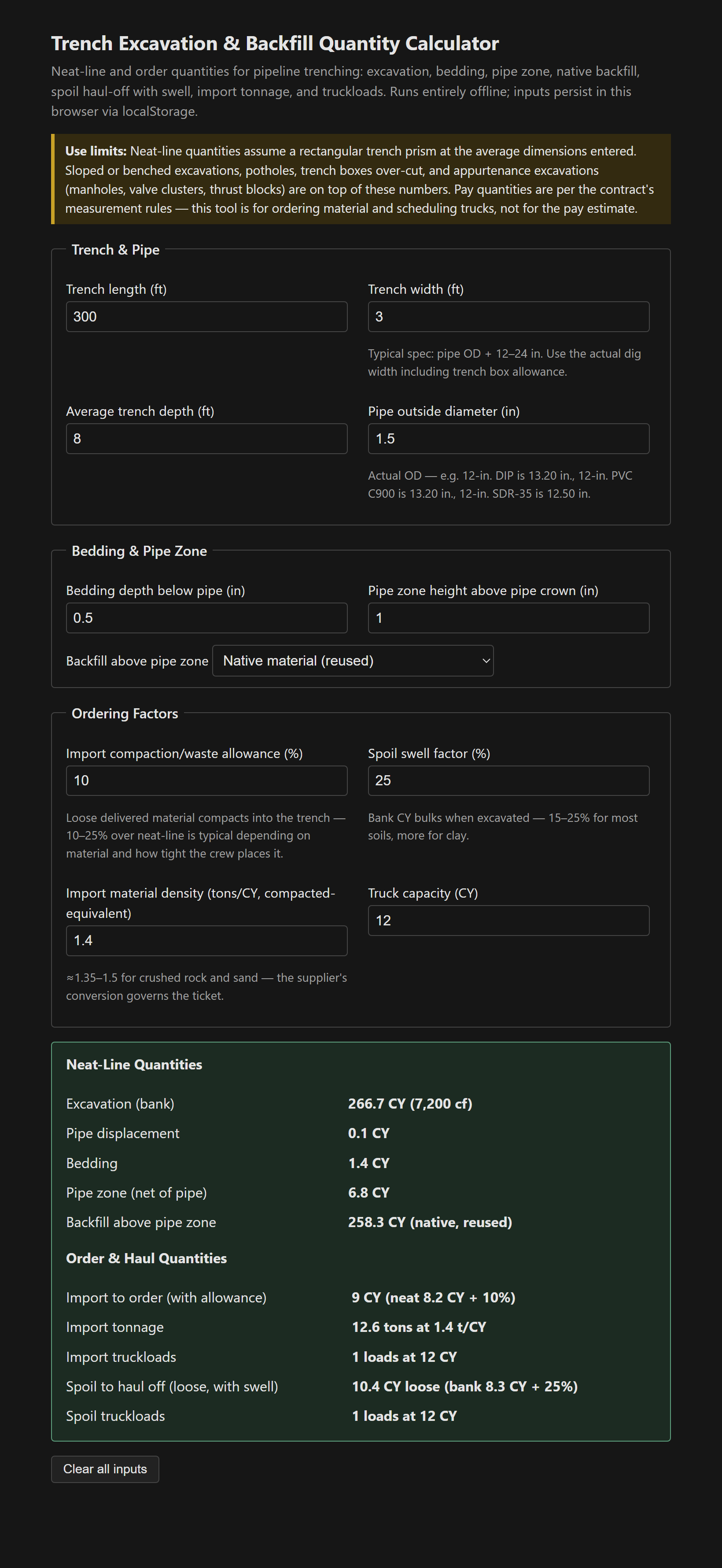This screenshot has width=722, height=1568.
Task: Click the 'Spoil to haul off (loose, with swell)' label
Action: 172,1386
